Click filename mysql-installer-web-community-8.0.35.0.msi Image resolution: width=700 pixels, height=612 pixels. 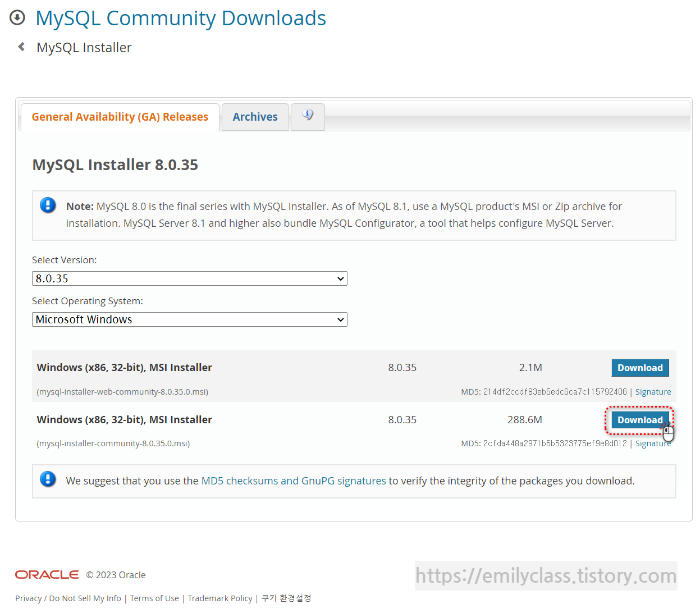[x=122, y=392]
